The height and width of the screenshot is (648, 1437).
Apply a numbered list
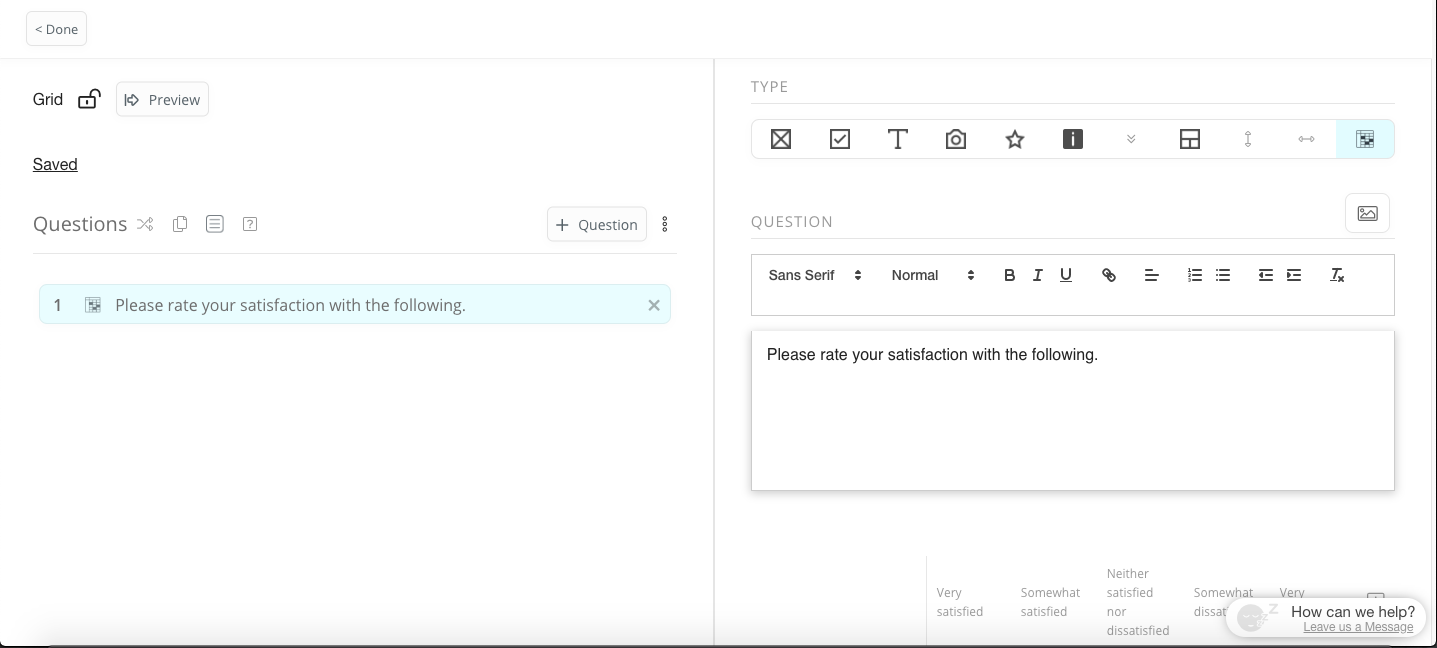[1195, 275]
